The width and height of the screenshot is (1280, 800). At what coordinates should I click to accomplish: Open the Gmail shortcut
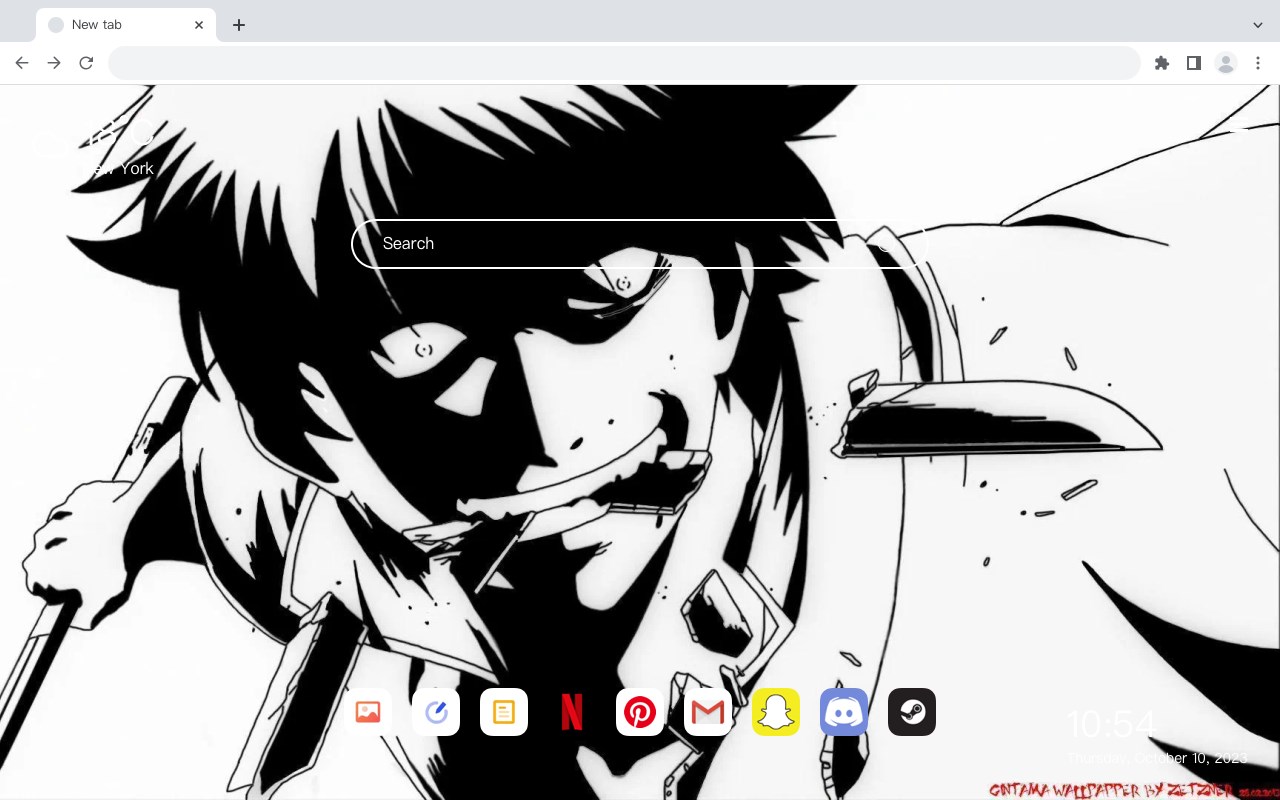708,712
